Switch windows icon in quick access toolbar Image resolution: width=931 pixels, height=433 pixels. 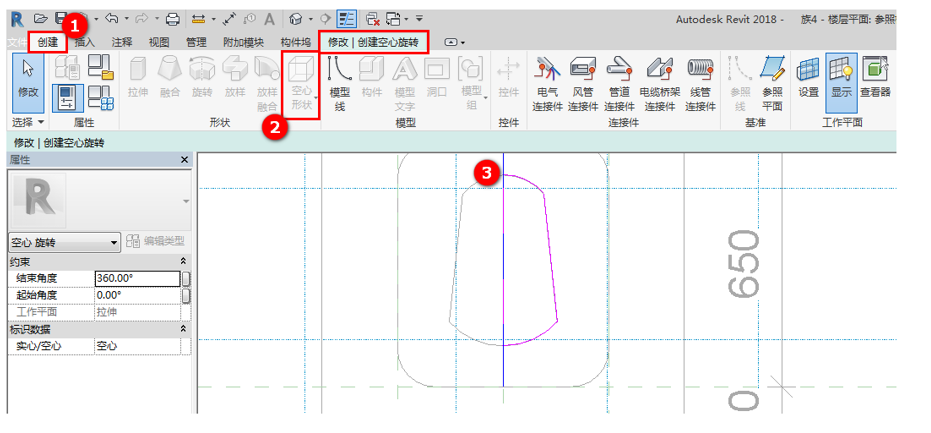393,19
